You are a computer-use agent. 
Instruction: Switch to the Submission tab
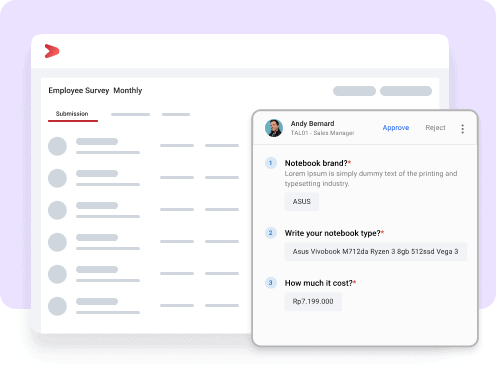[x=72, y=114]
